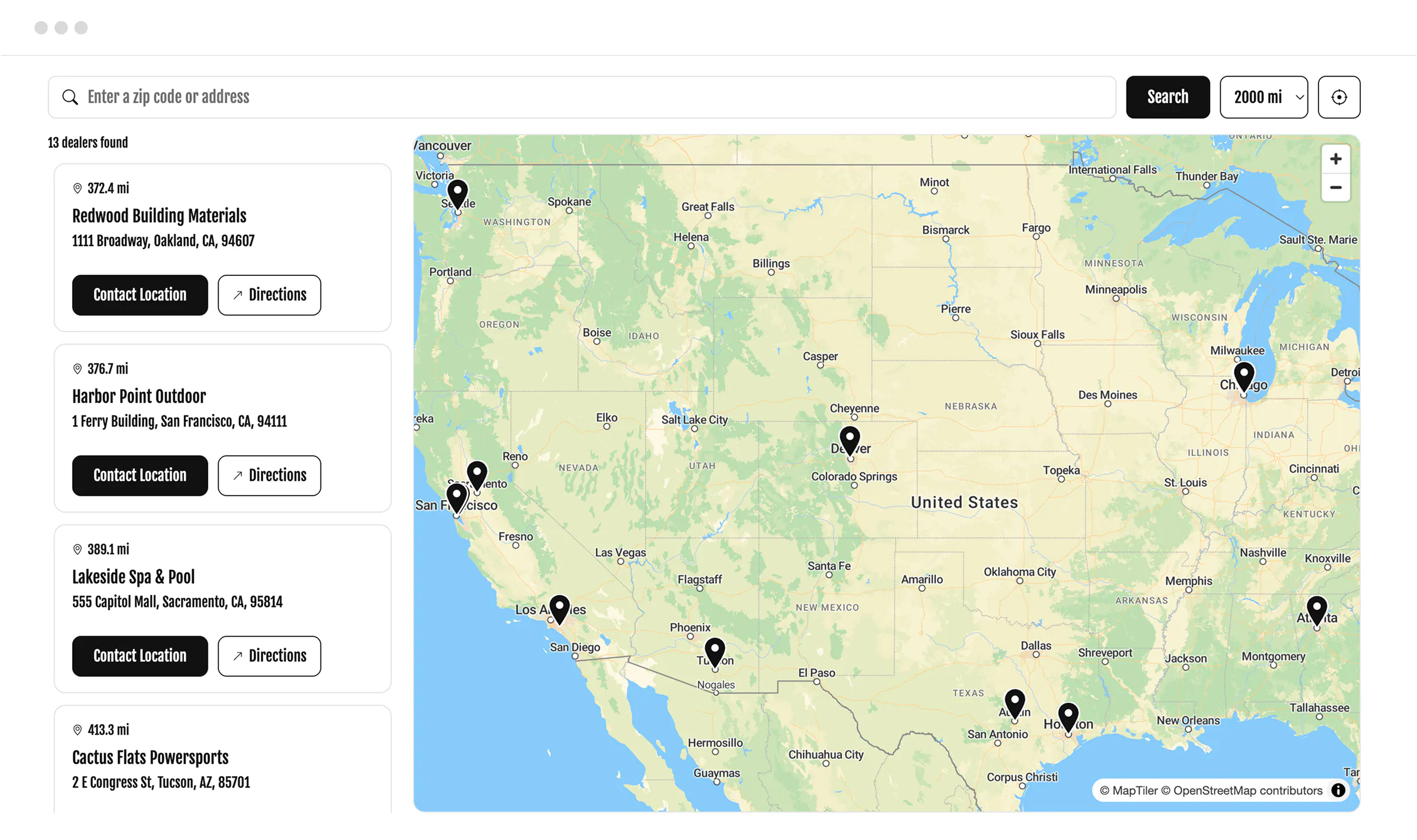Click the Lakeside Spa & Pool title
The image size is (1417, 840).
134,577
